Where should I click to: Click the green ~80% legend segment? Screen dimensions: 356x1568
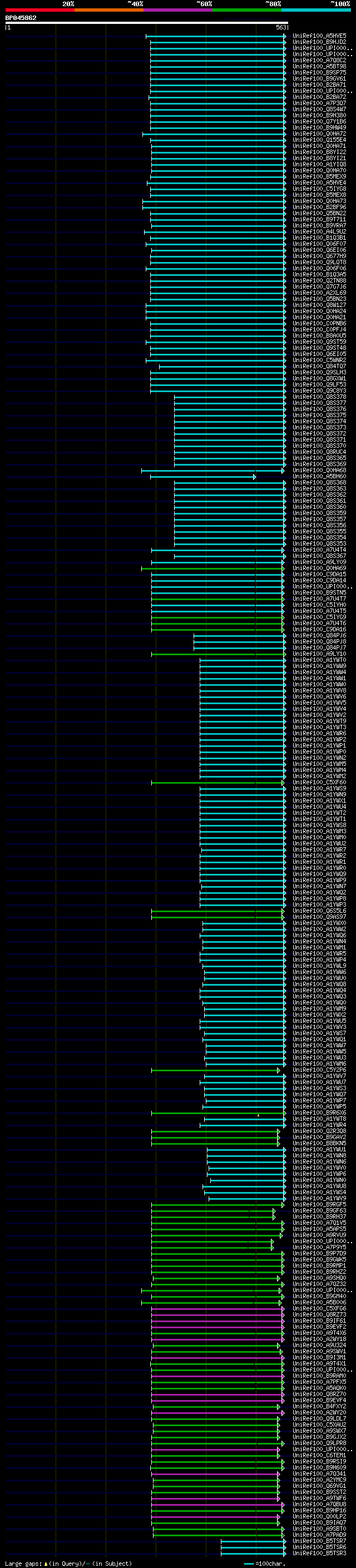(x=247, y=11)
